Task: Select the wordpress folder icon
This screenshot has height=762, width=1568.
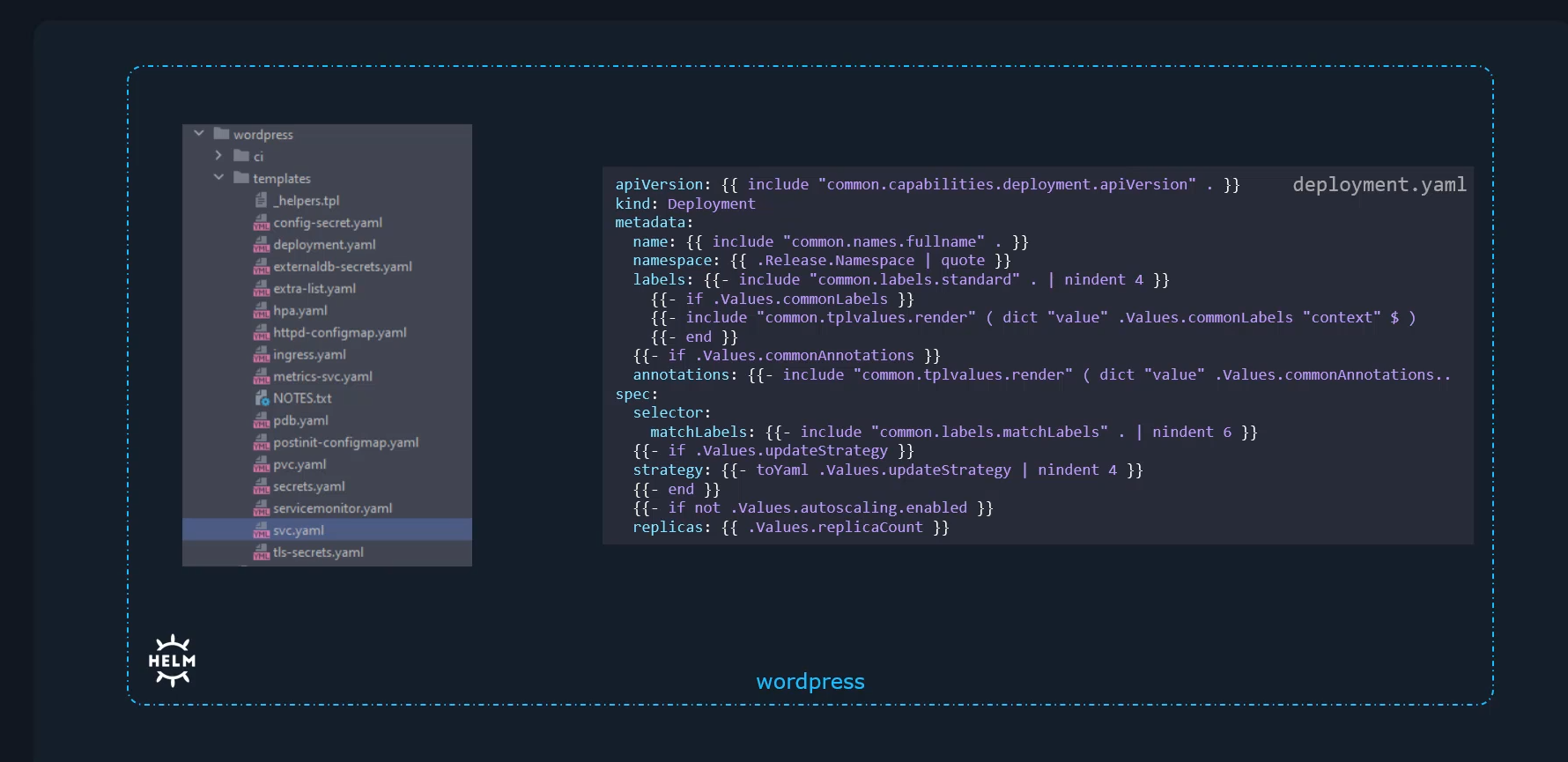Action: [x=222, y=134]
